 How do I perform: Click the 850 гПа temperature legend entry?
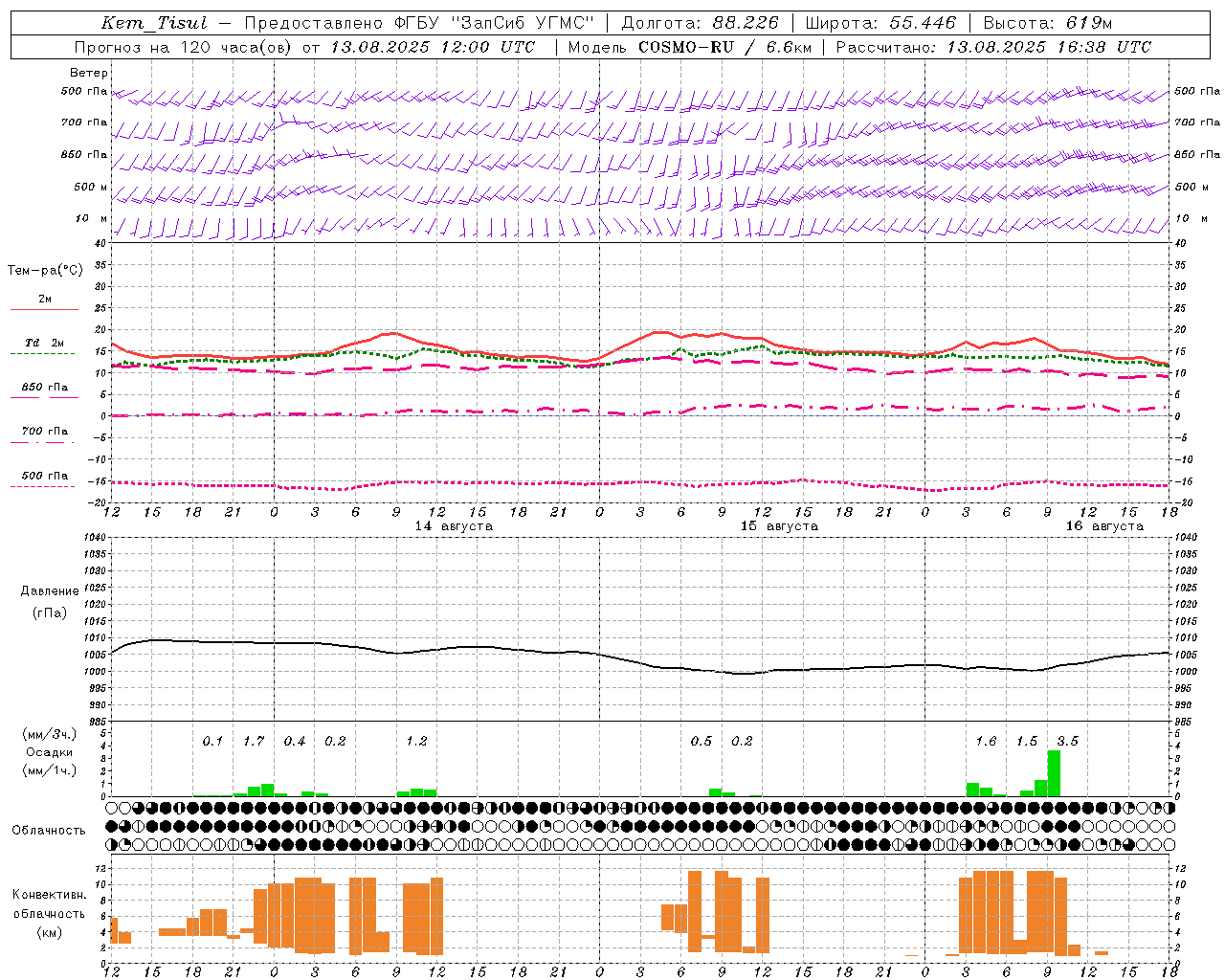tap(44, 388)
